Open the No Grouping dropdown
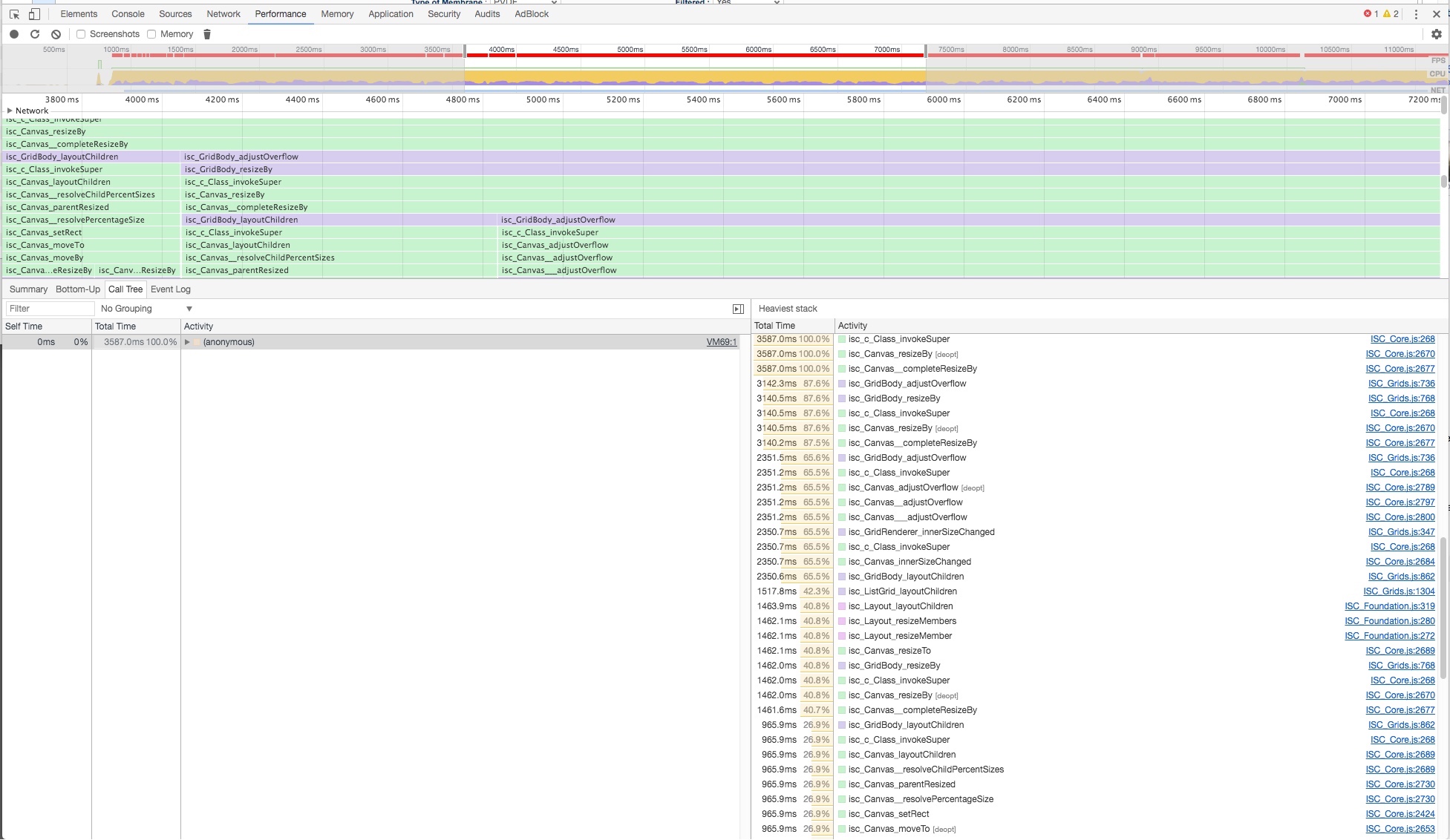 click(146, 309)
